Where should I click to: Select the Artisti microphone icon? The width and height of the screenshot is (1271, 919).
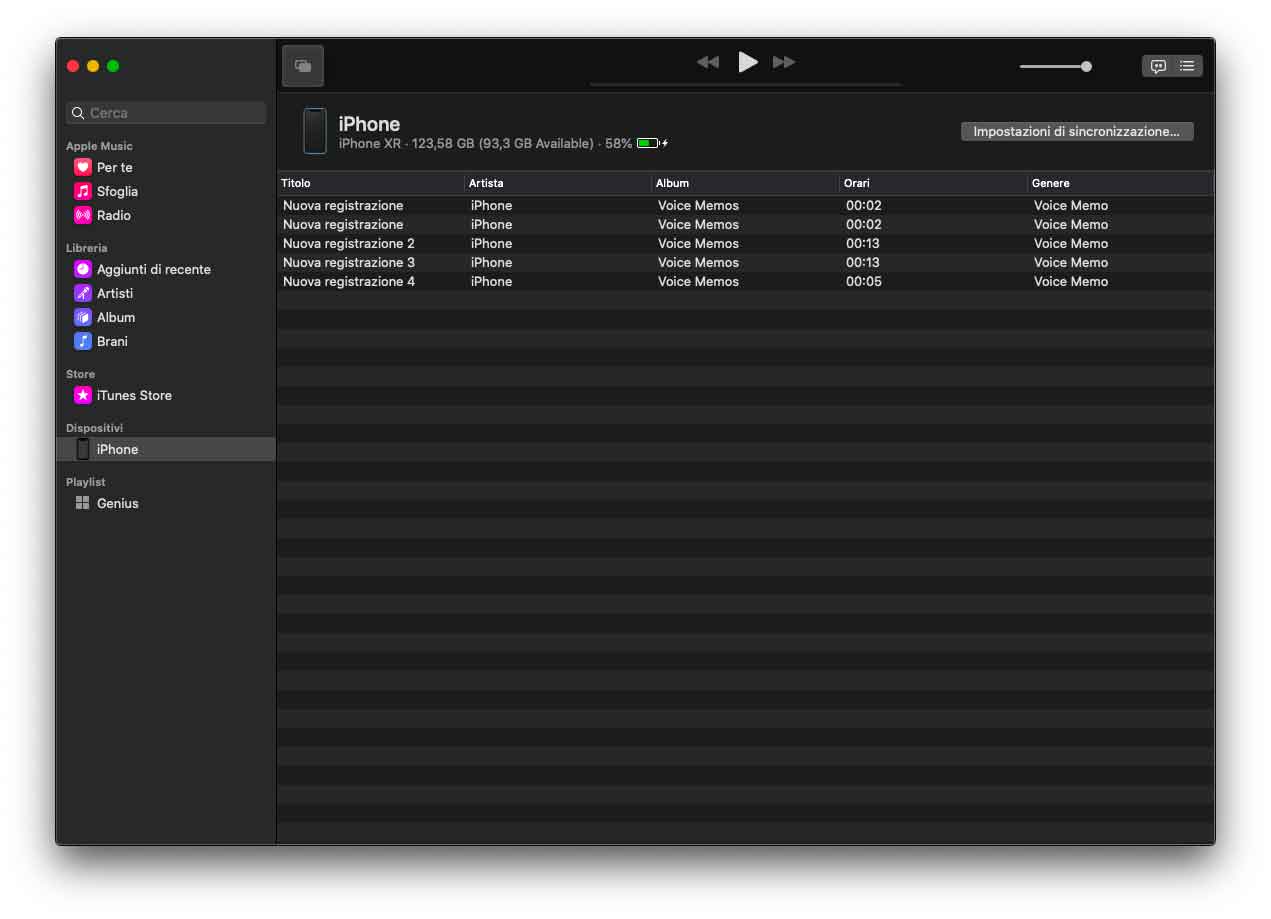pyautogui.click(x=83, y=293)
